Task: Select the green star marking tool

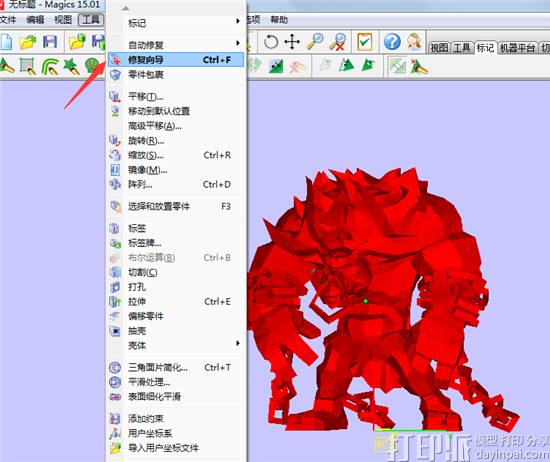Action: point(72,66)
